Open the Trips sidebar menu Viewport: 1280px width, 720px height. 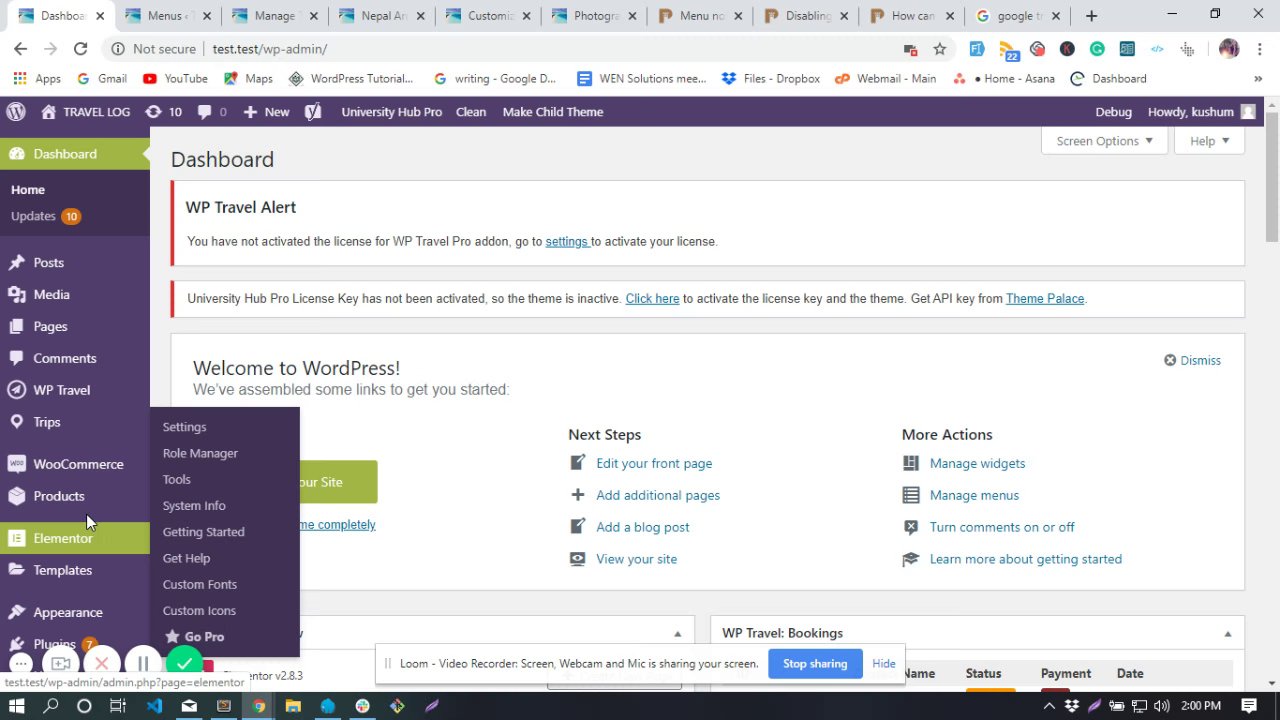pos(75,422)
